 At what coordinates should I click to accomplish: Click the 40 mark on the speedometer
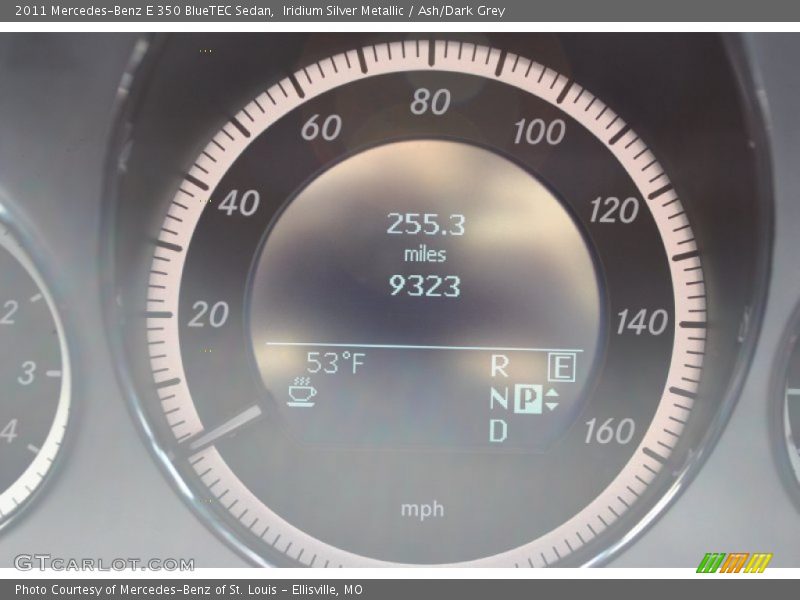tap(239, 203)
